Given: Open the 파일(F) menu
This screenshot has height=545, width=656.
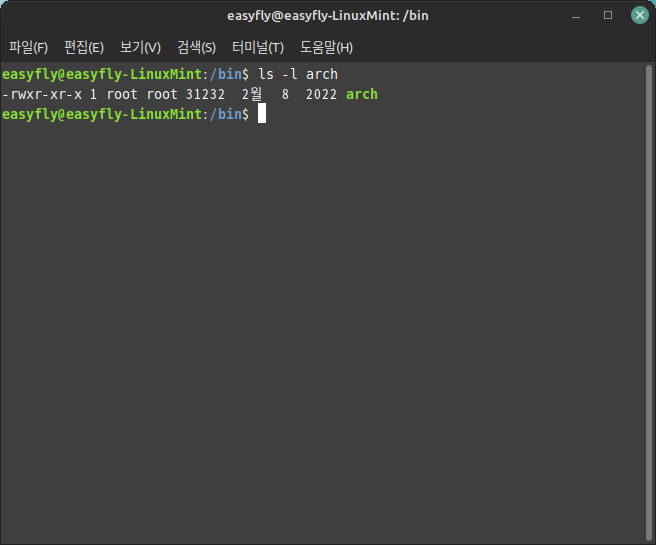Looking at the screenshot, I should coord(28,47).
